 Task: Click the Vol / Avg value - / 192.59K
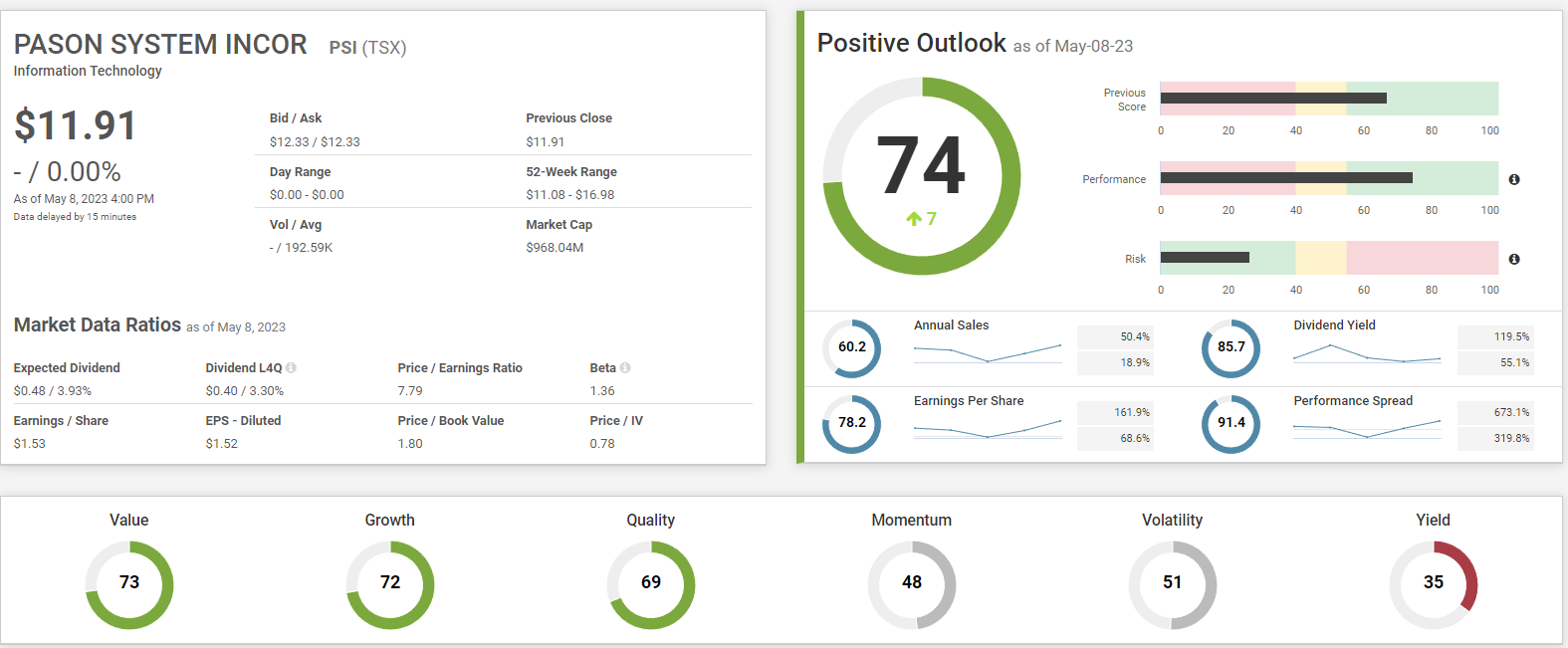click(301, 248)
